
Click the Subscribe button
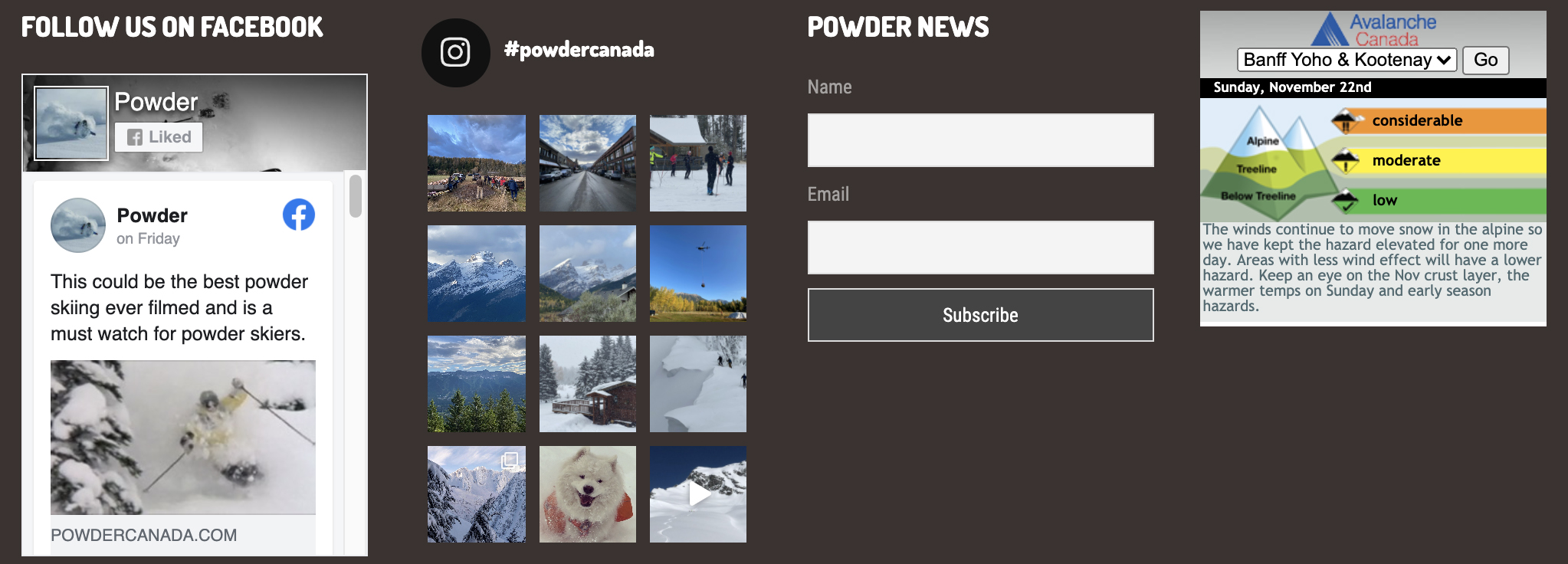pyautogui.click(x=980, y=315)
